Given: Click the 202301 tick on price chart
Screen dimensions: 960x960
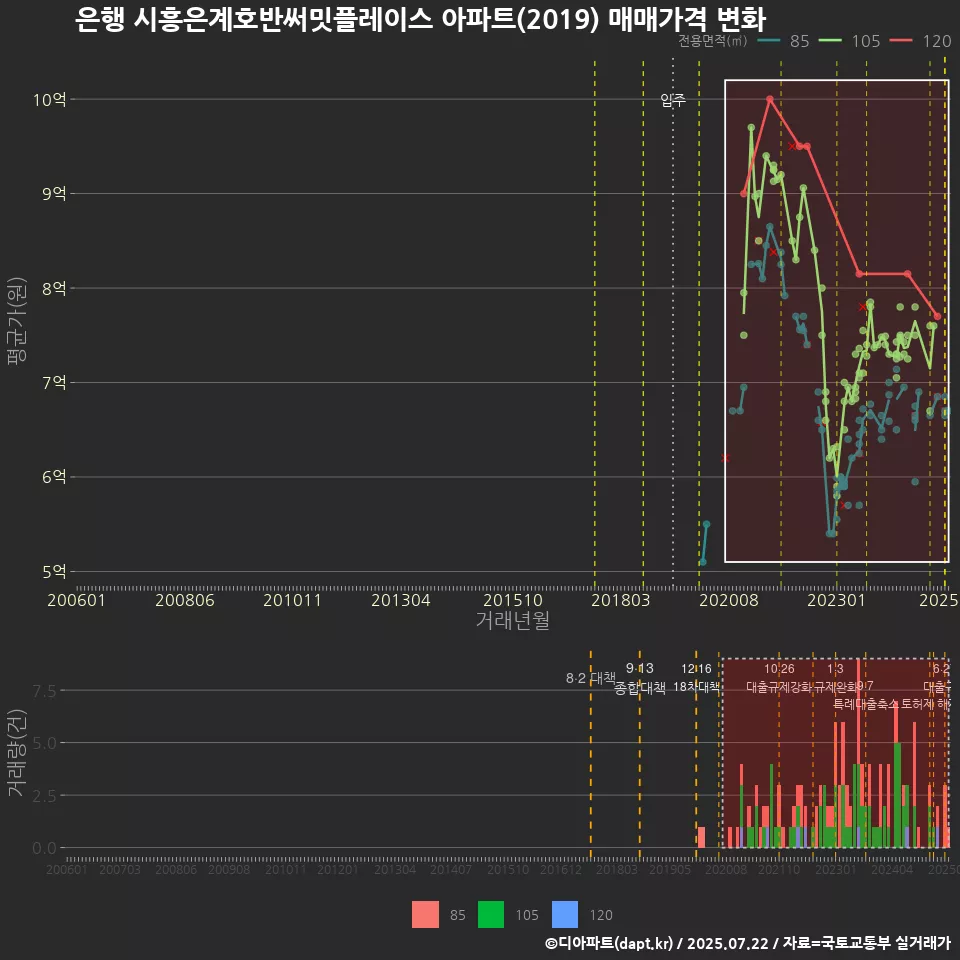Looking at the screenshot, I should pyautogui.click(x=836, y=600).
